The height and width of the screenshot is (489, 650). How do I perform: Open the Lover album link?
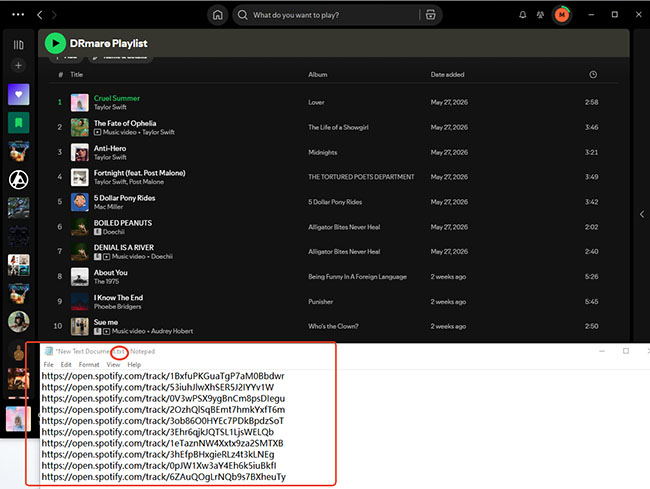pyautogui.click(x=316, y=102)
